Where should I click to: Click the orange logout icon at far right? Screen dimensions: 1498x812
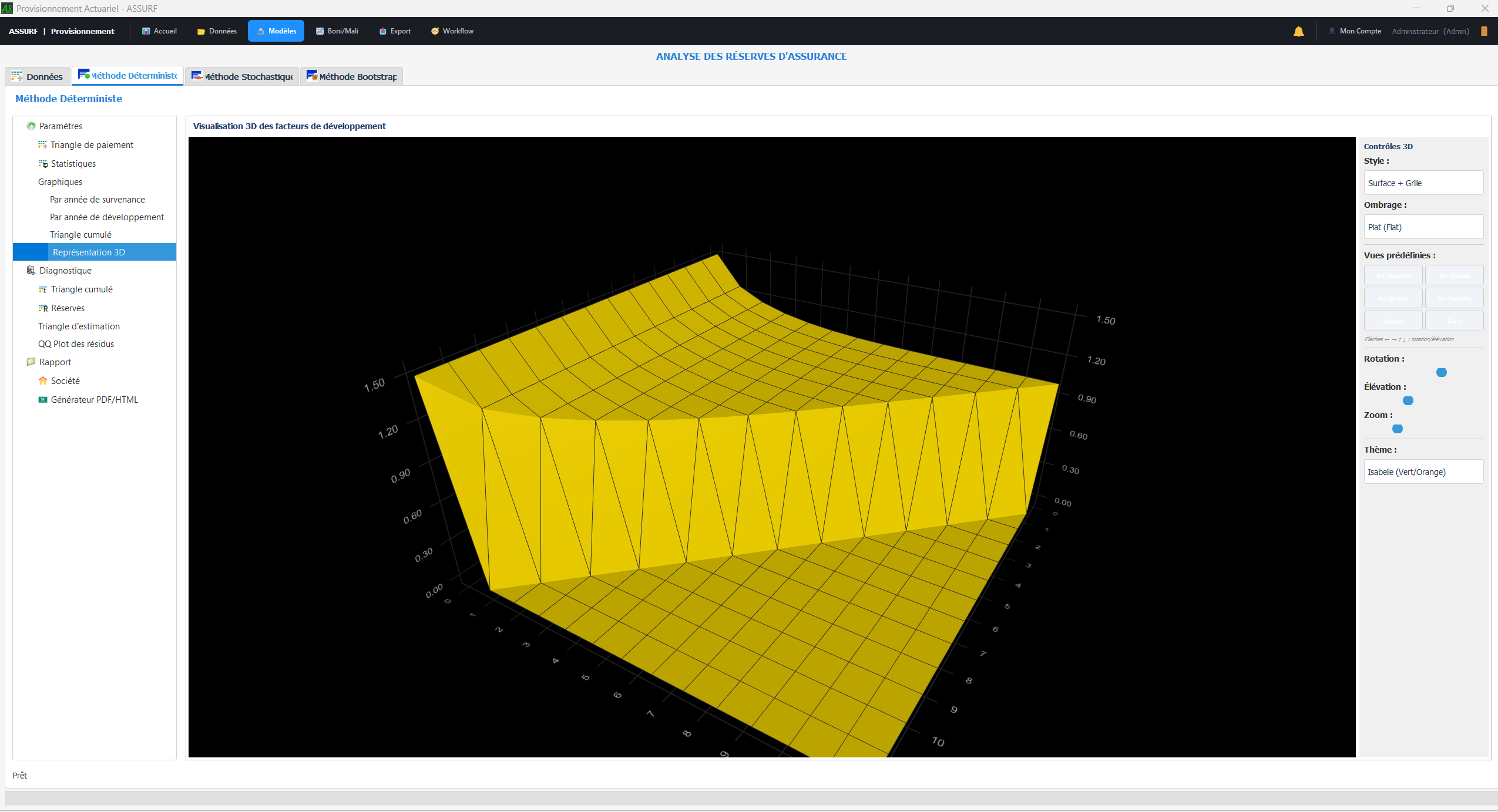point(1484,31)
